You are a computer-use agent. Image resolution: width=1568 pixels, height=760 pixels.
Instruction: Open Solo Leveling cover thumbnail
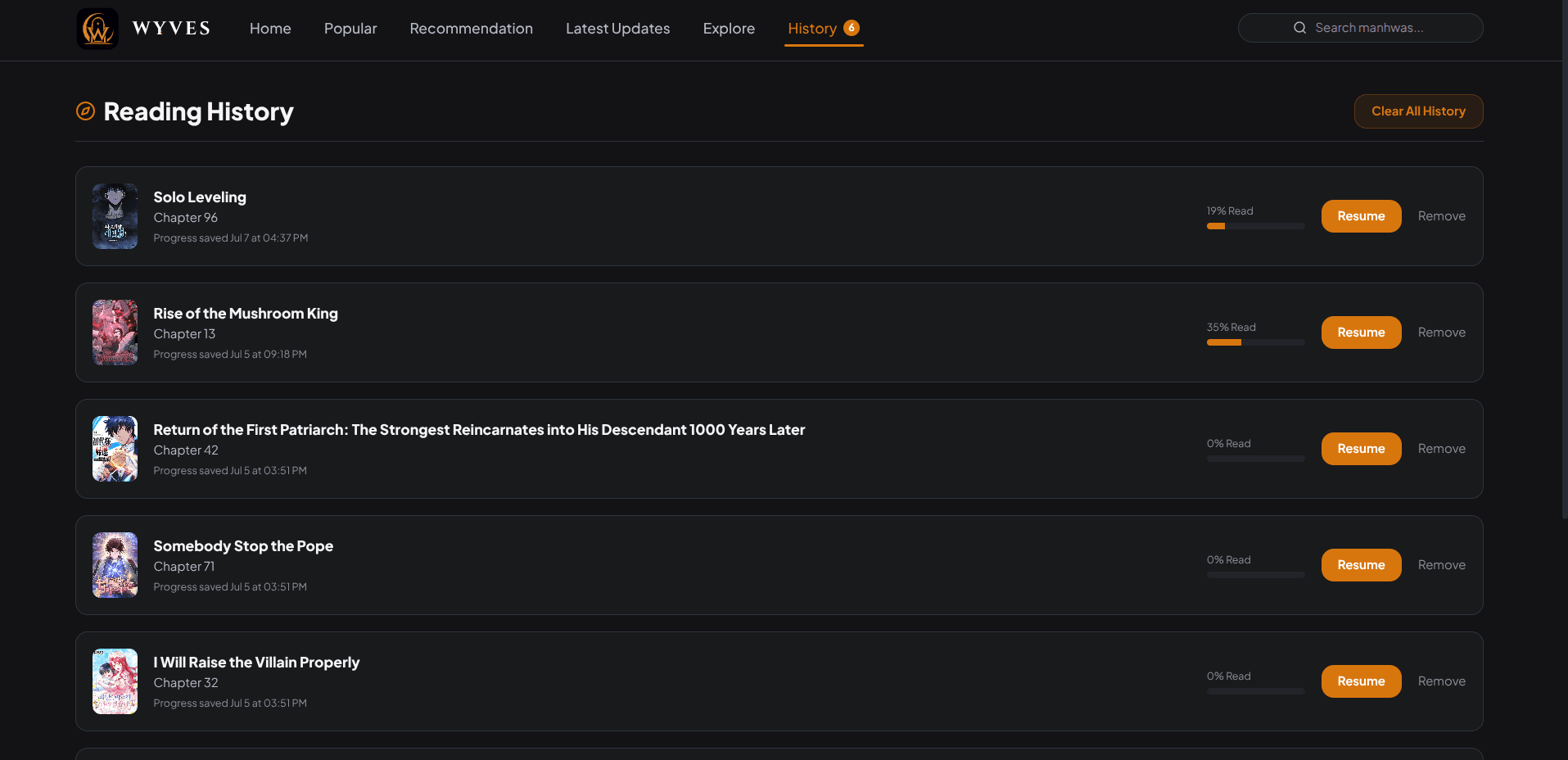click(115, 216)
